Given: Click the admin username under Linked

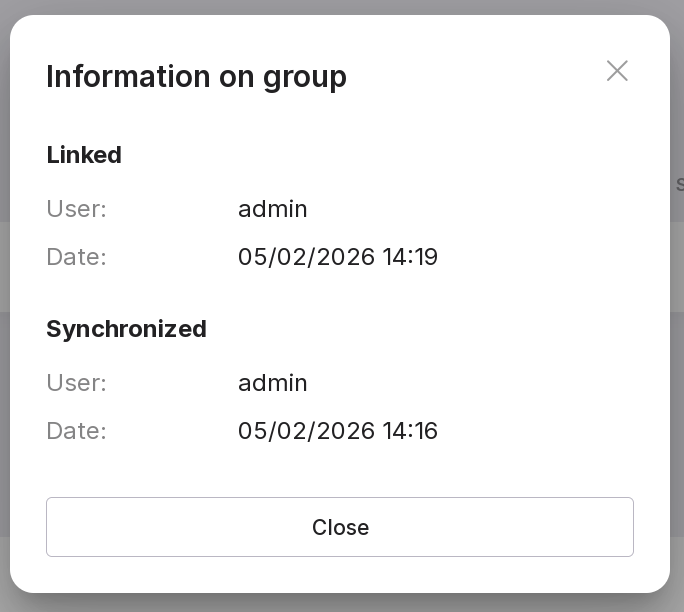Looking at the screenshot, I should tap(272, 209).
